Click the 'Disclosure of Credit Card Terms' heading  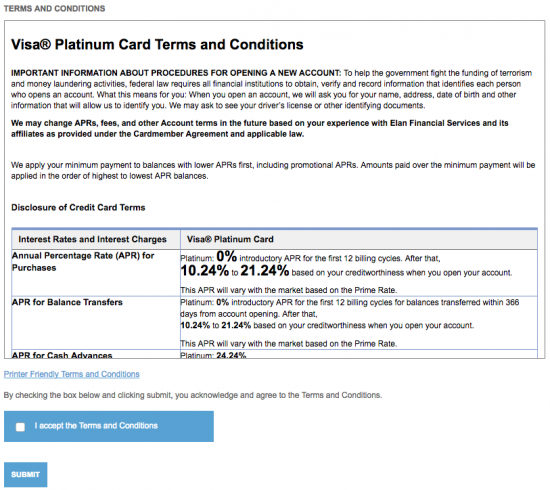point(78,207)
